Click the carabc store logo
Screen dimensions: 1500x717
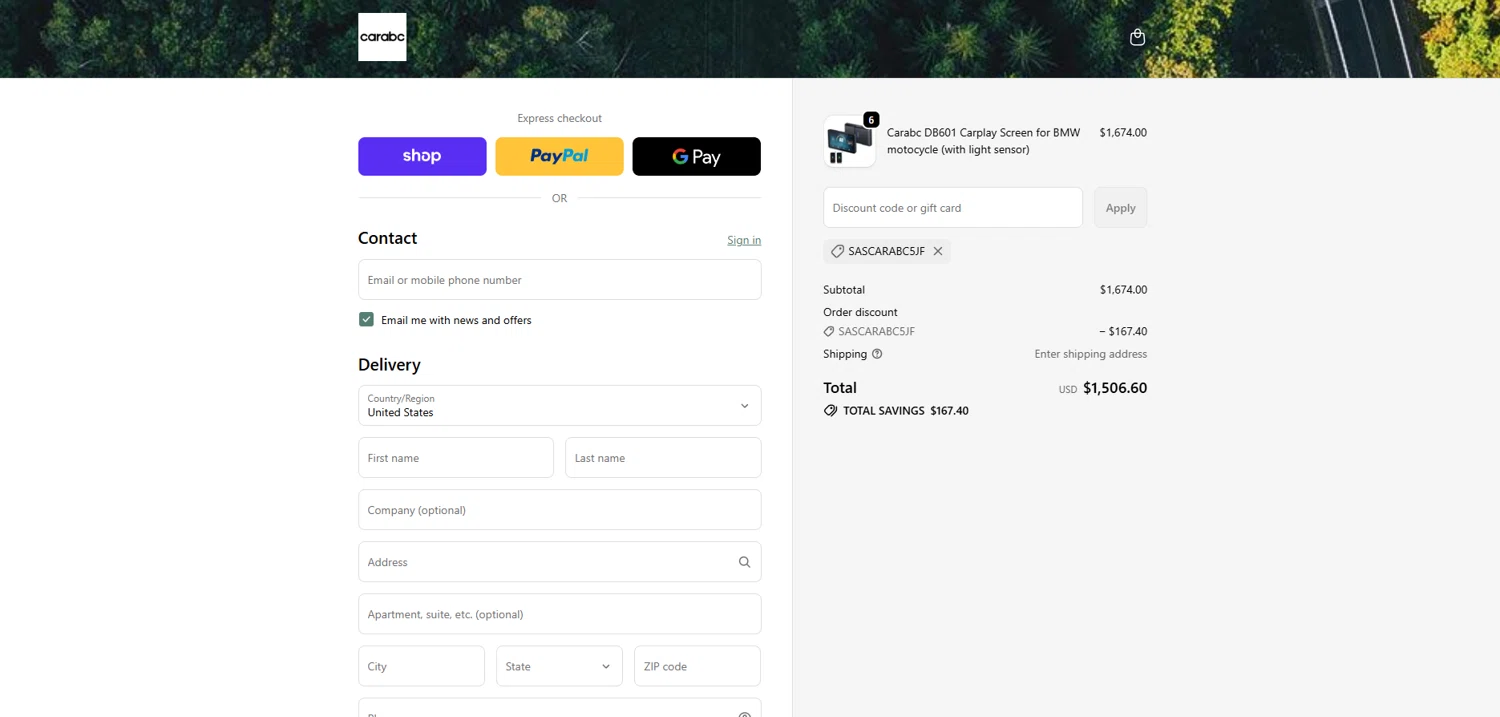pyautogui.click(x=382, y=37)
